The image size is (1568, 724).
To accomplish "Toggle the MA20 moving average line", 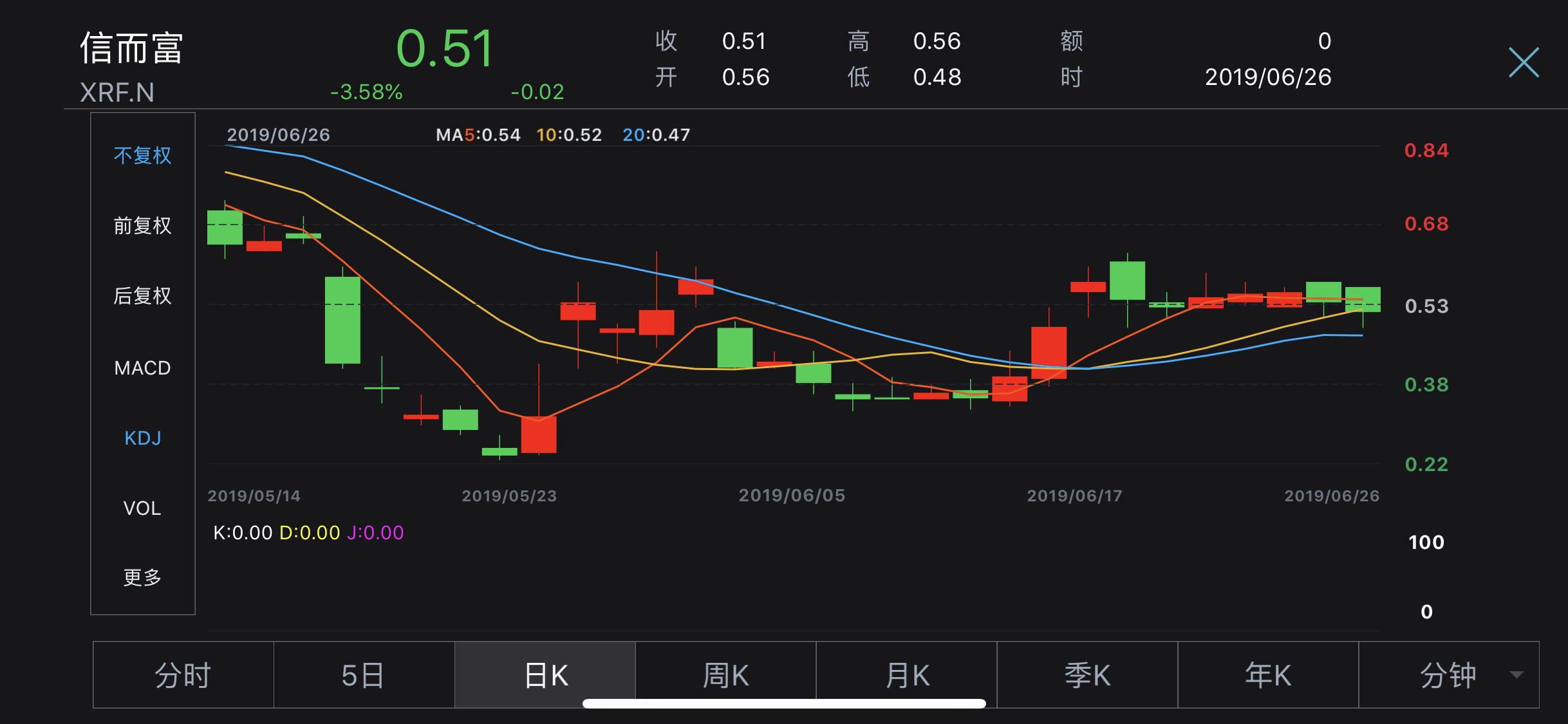I will pos(657,135).
